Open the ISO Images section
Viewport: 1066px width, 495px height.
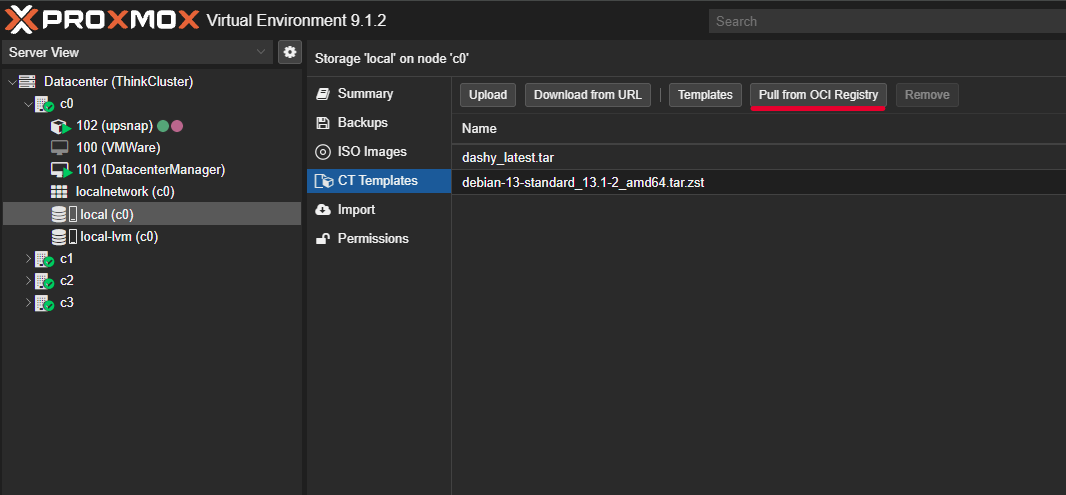(371, 152)
